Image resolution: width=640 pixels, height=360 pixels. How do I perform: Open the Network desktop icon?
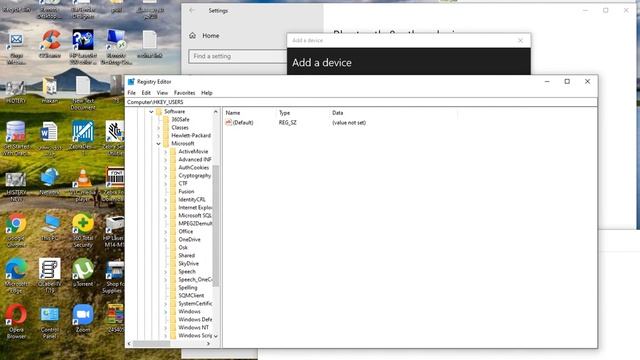point(50,181)
